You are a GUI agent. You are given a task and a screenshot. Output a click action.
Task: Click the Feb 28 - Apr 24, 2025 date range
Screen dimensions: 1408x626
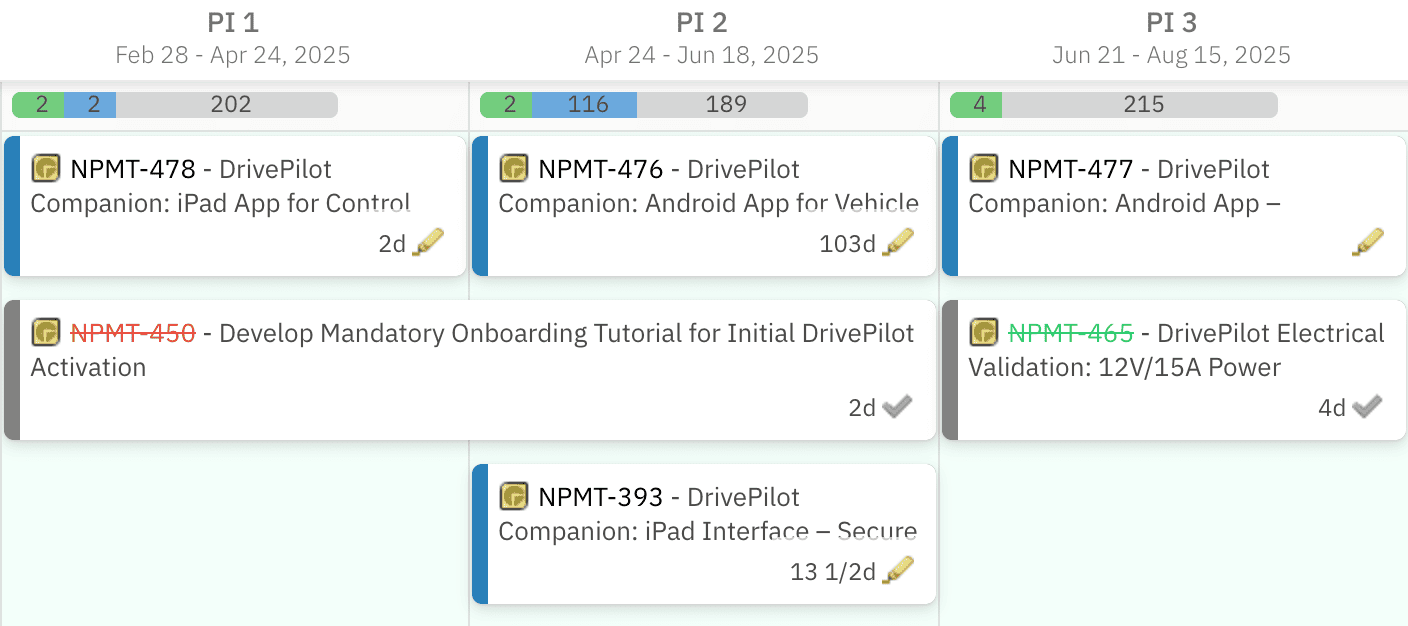pos(233,55)
